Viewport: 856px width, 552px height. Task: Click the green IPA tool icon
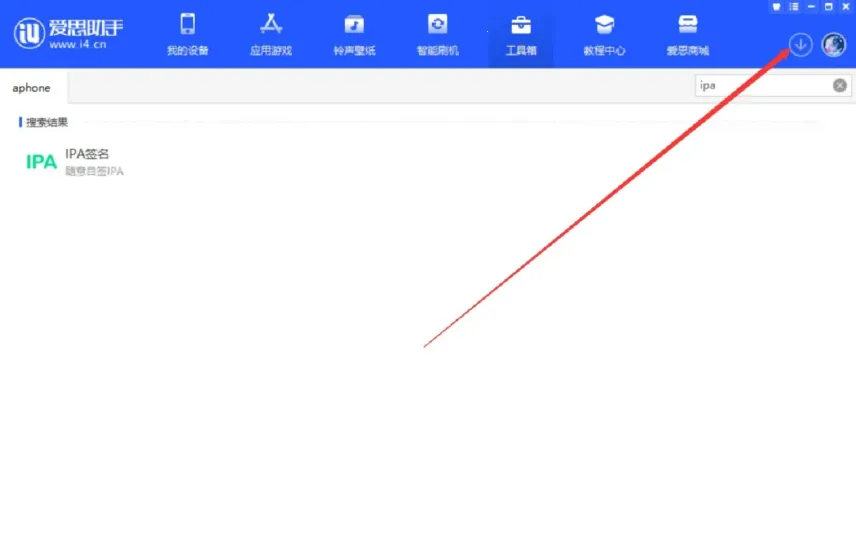point(41,162)
